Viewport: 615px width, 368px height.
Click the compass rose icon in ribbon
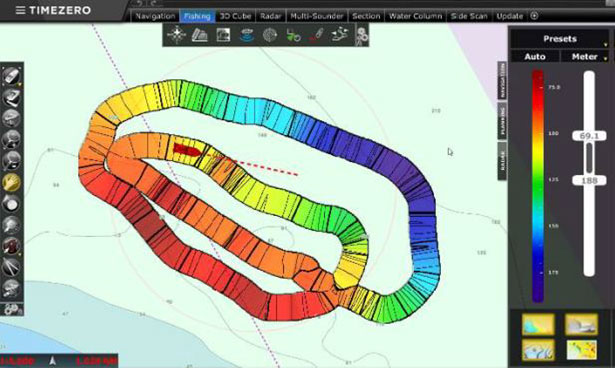pos(176,35)
